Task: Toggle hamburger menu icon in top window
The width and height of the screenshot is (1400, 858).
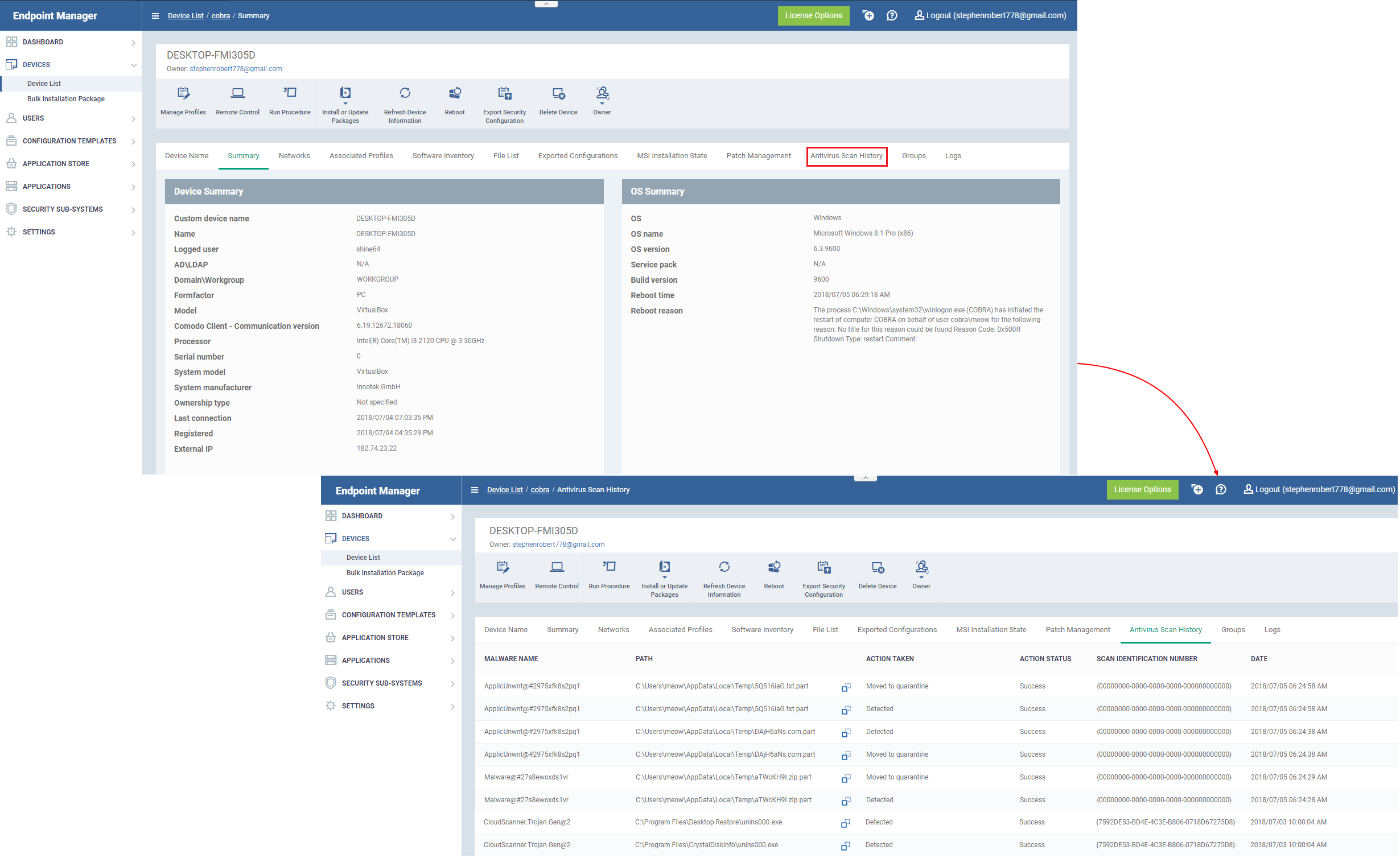Action: click(x=155, y=16)
